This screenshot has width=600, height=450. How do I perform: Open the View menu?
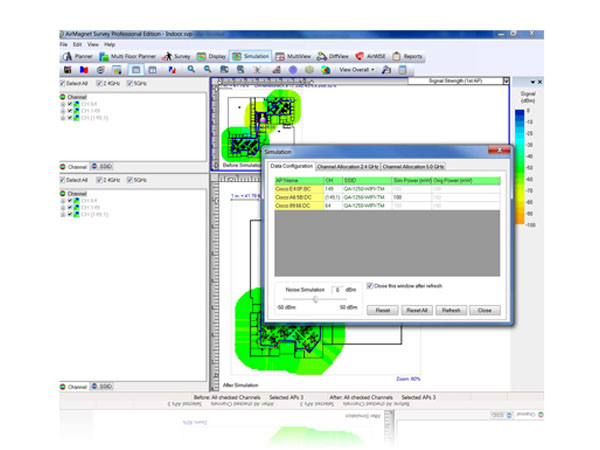coord(93,44)
